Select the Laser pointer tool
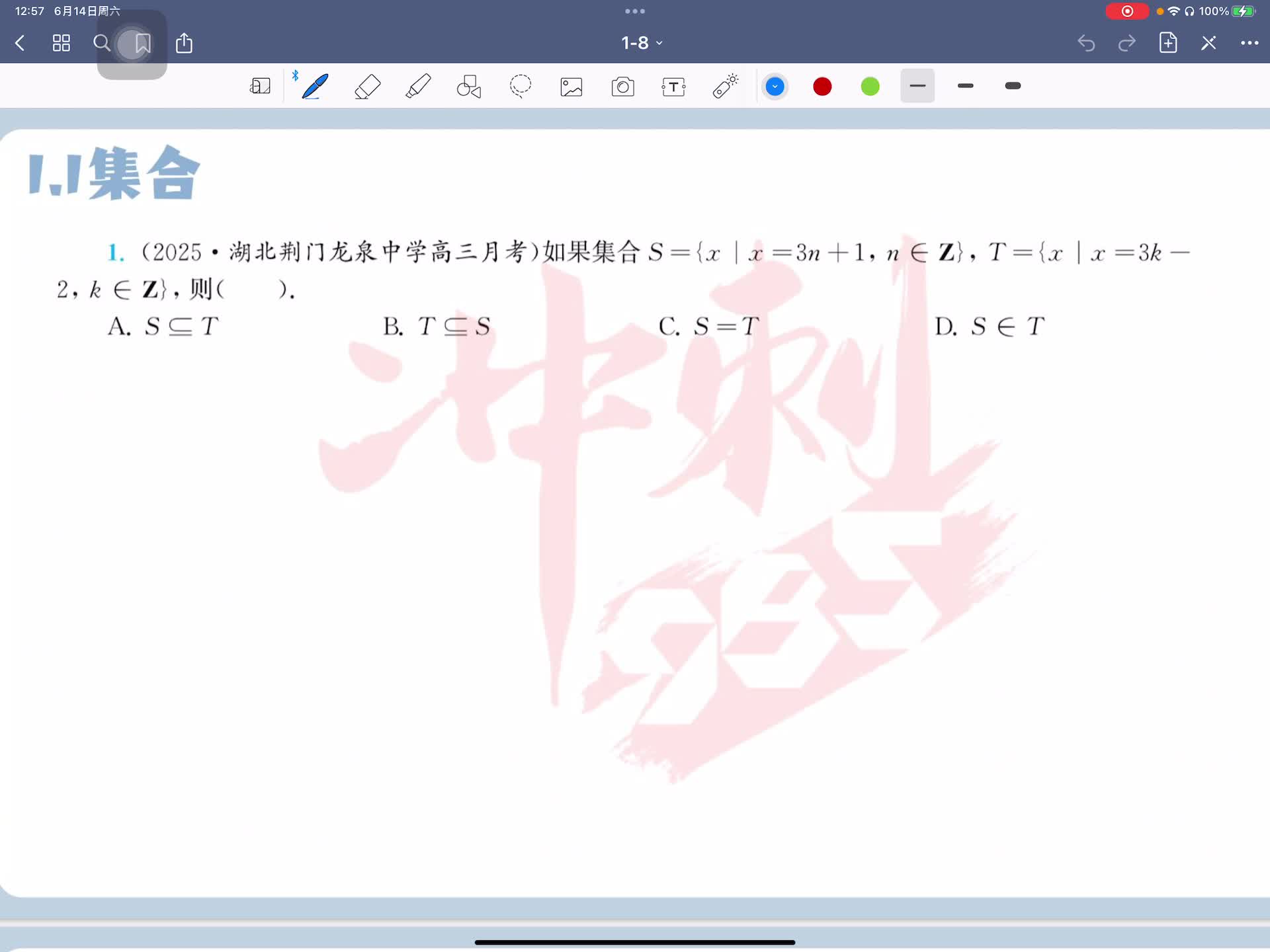Image resolution: width=1270 pixels, height=952 pixels. point(725,86)
